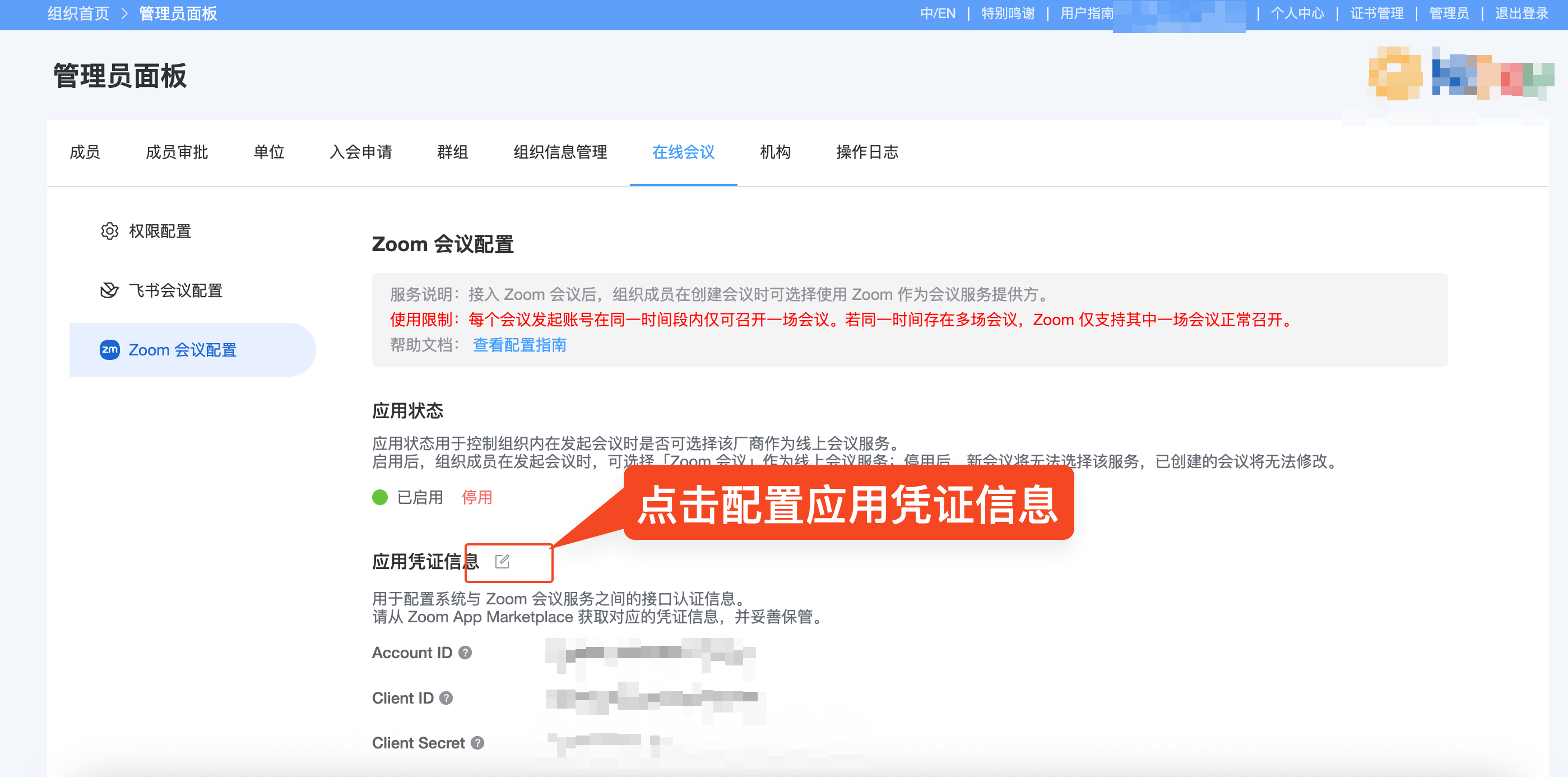
Task: Open the help icon beside Account ID
Action: coord(465,653)
